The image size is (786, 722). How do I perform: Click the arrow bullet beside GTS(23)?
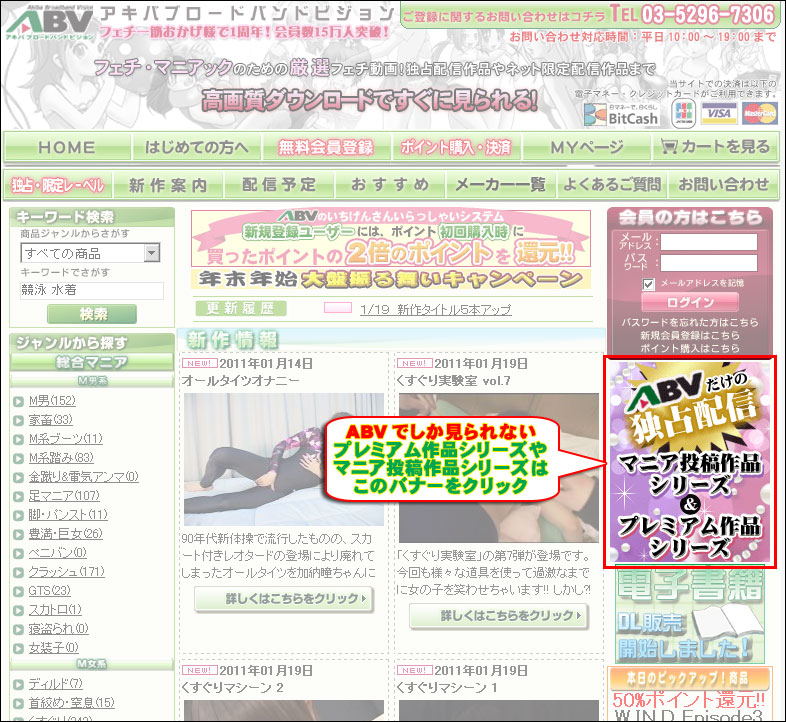(x=19, y=592)
